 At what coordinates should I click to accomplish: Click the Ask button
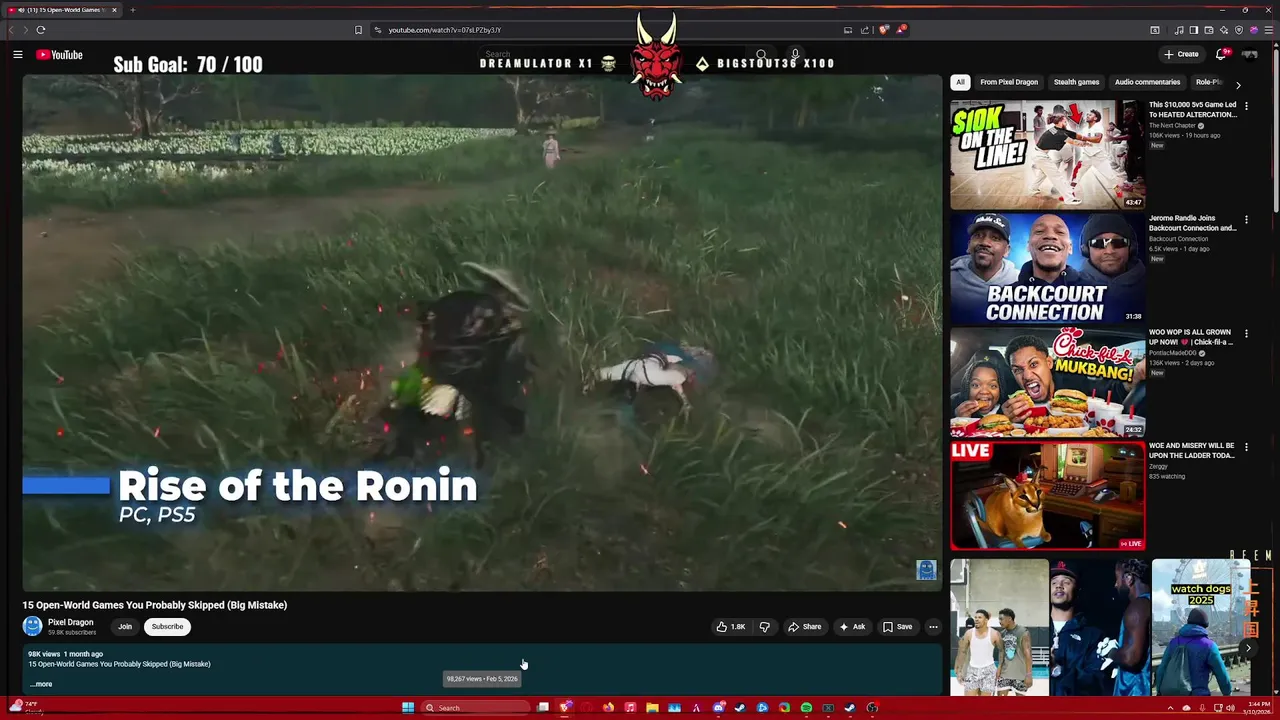tap(852, 627)
